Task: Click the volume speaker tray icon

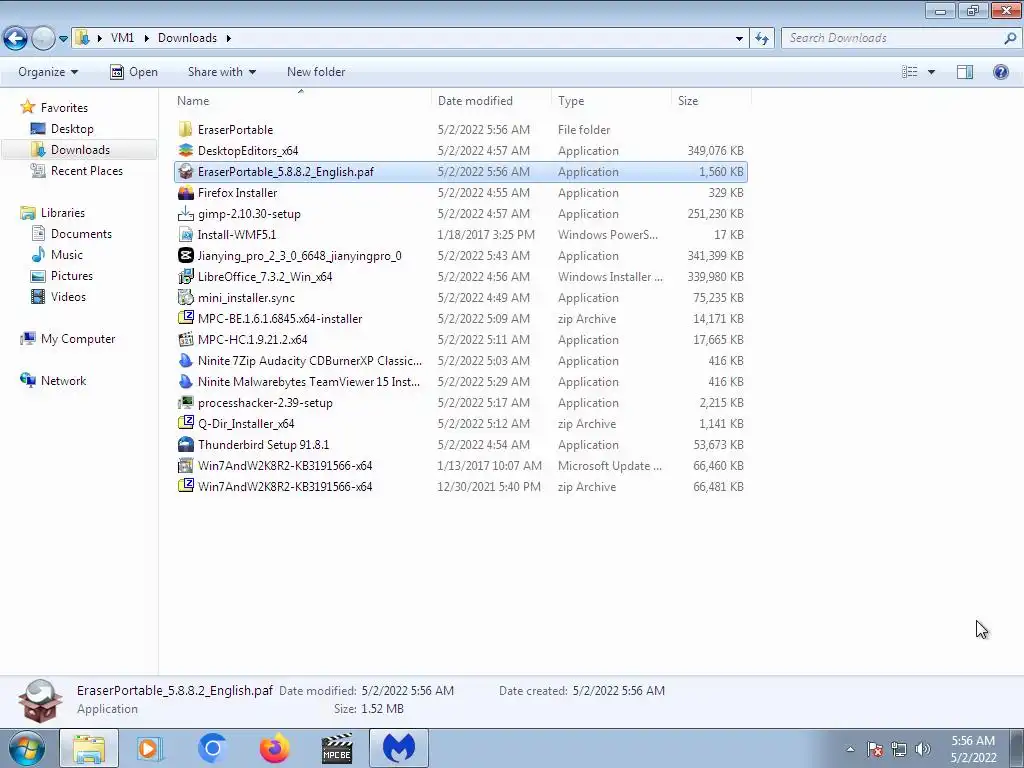Action: (x=923, y=749)
